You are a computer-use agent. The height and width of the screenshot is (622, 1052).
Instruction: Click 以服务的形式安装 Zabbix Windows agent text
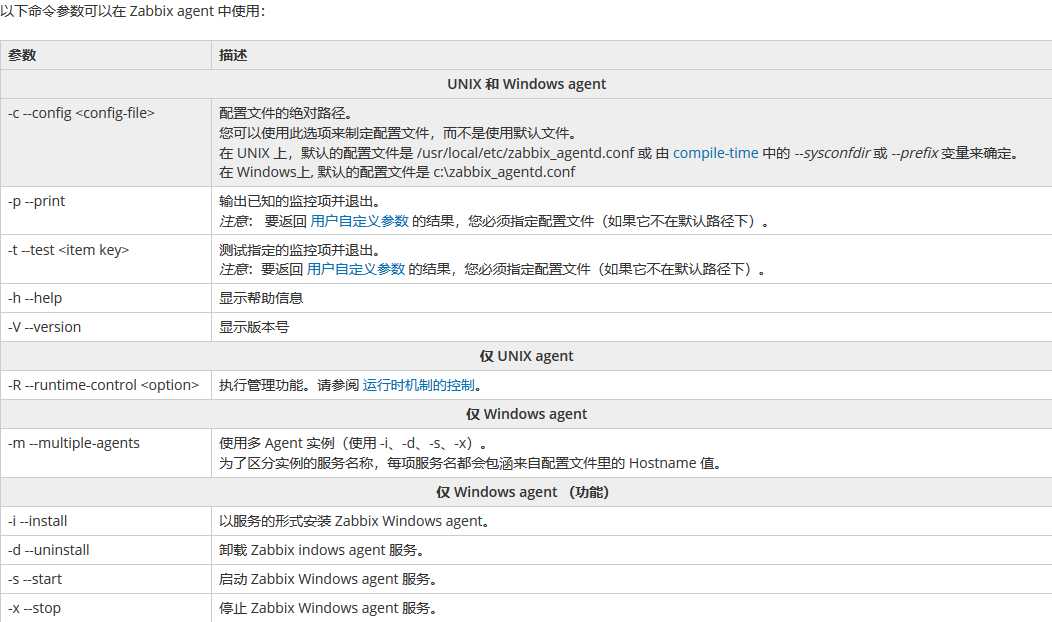(354, 521)
